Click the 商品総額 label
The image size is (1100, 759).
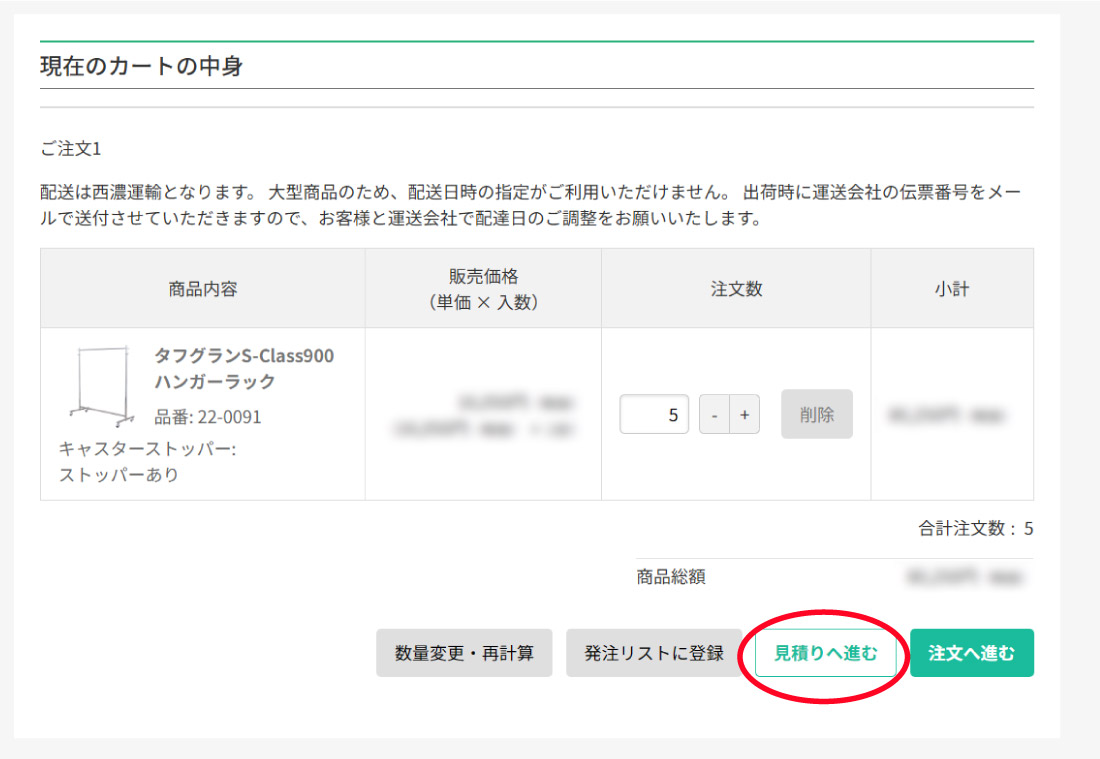click(671, 577)
